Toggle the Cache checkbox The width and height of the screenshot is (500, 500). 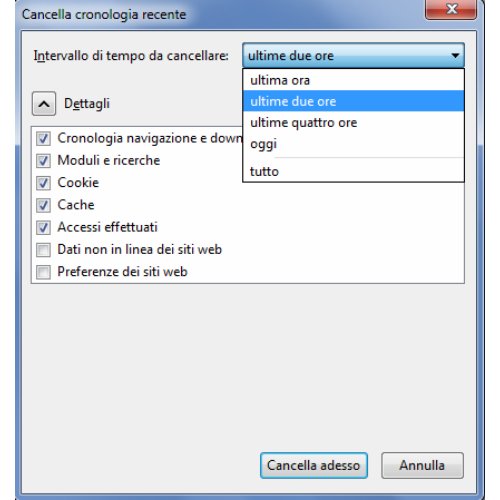coord(43,205)
